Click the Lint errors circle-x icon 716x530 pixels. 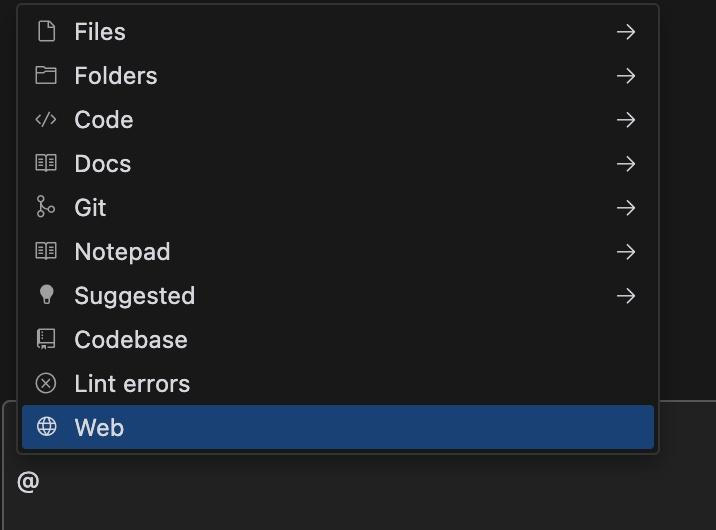46,384
